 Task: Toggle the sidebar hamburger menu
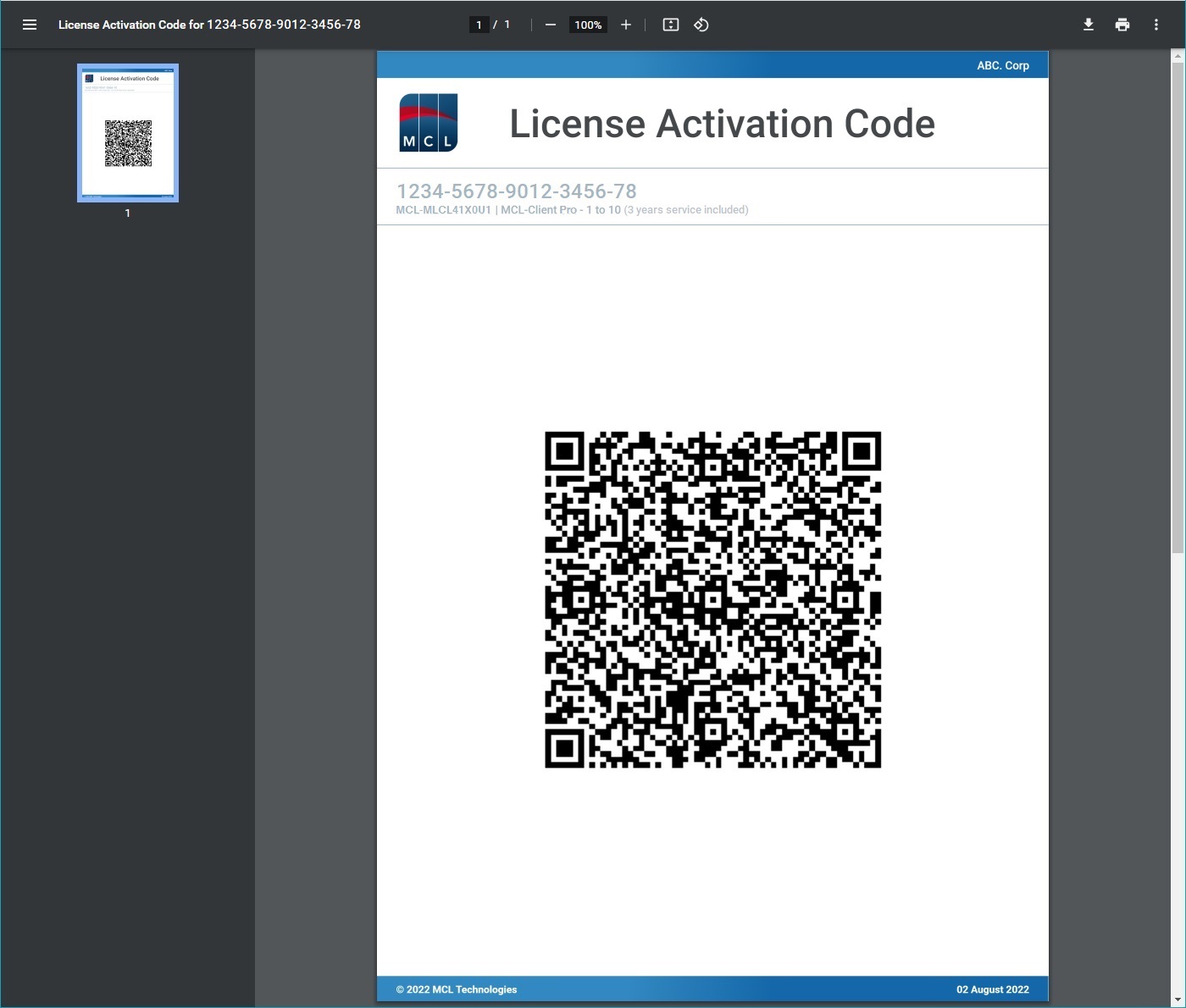click(30, 25)
